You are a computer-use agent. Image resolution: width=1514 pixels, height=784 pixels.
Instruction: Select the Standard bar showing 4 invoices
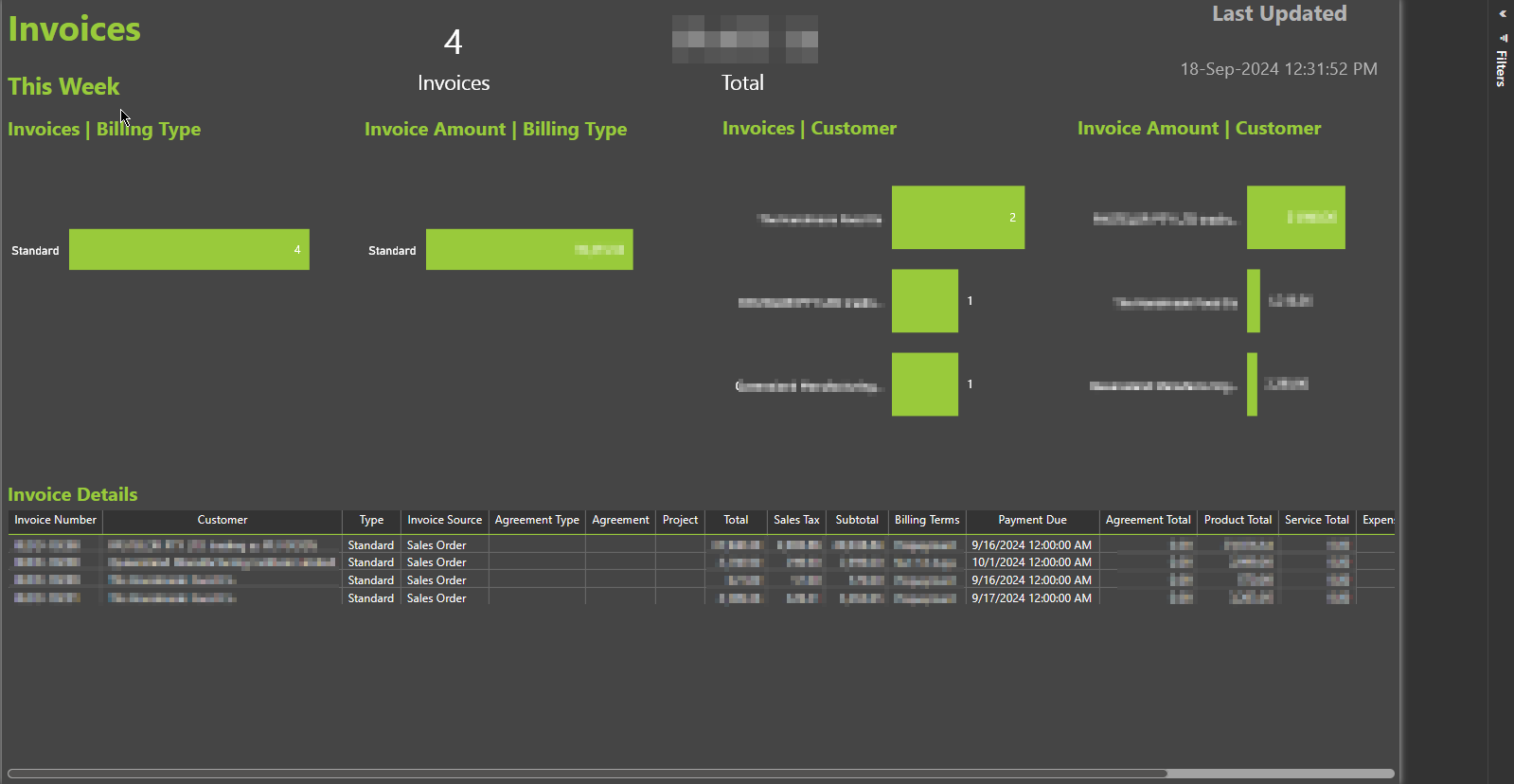coord(189,250)
